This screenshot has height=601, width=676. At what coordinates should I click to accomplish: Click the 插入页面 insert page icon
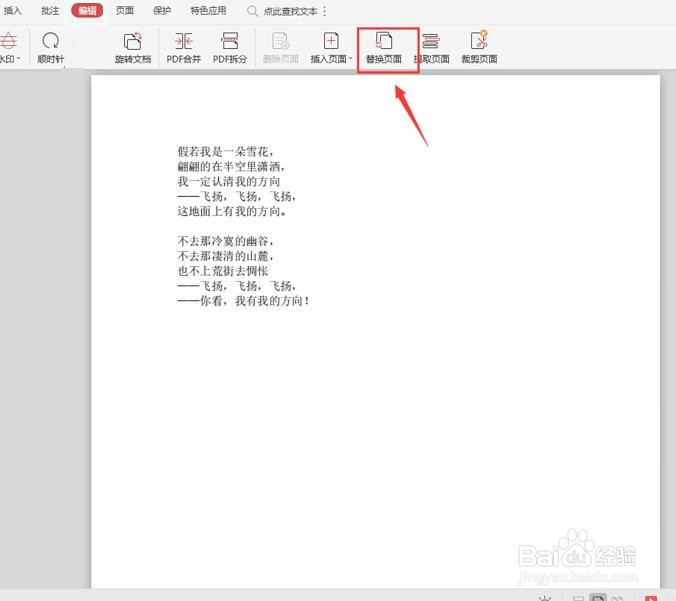point(331,41)
